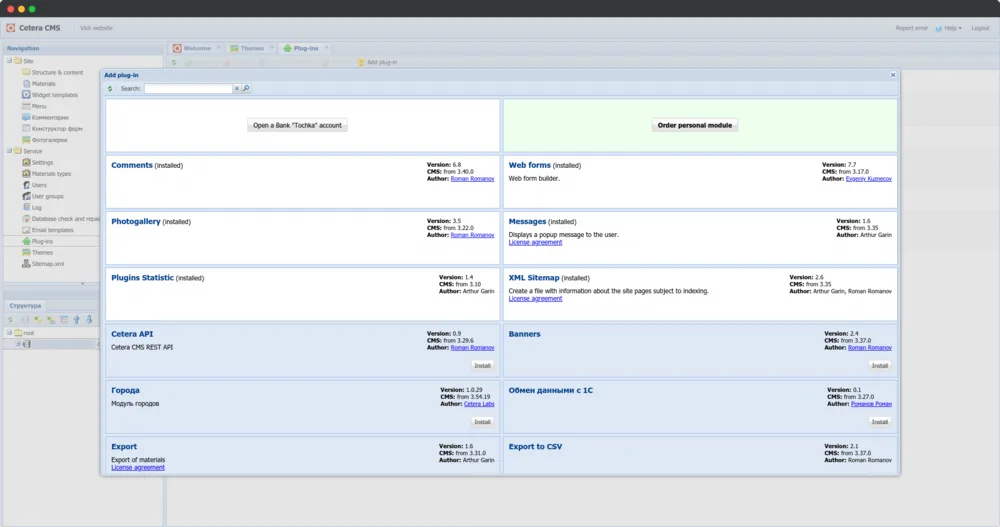Click the refresh icon in Add plug-in dialog
The height and width of the screenshot is (527, 1000).
click(x=110, y=89)
